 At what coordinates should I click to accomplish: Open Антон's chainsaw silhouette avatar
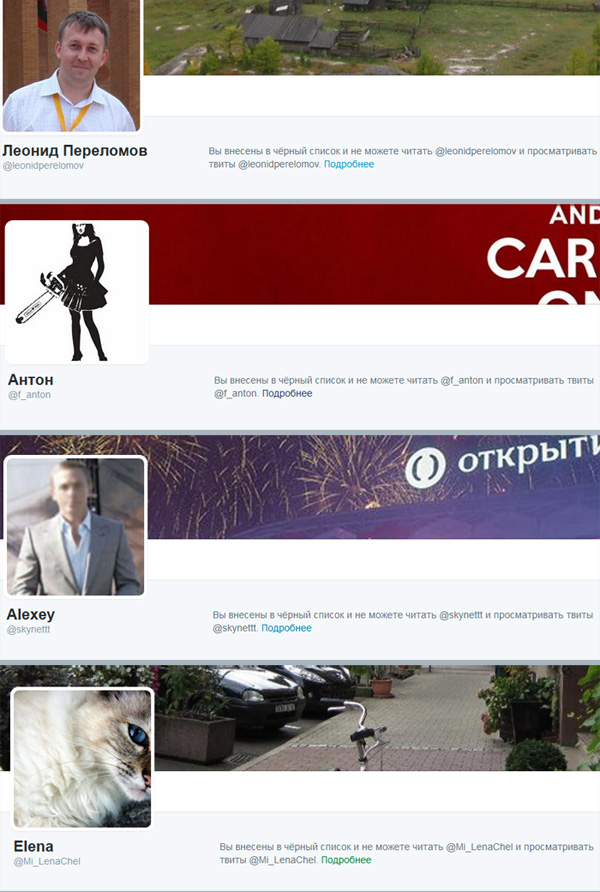77,291
